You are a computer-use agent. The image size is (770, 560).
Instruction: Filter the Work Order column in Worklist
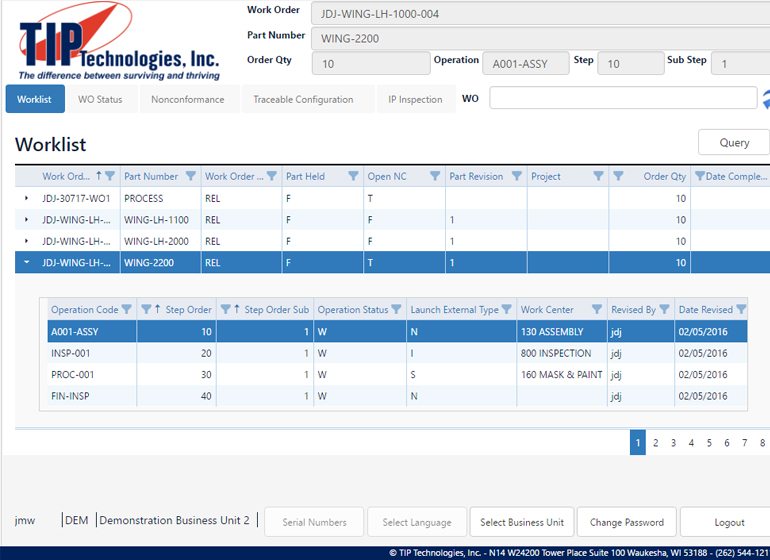(110, 176)
